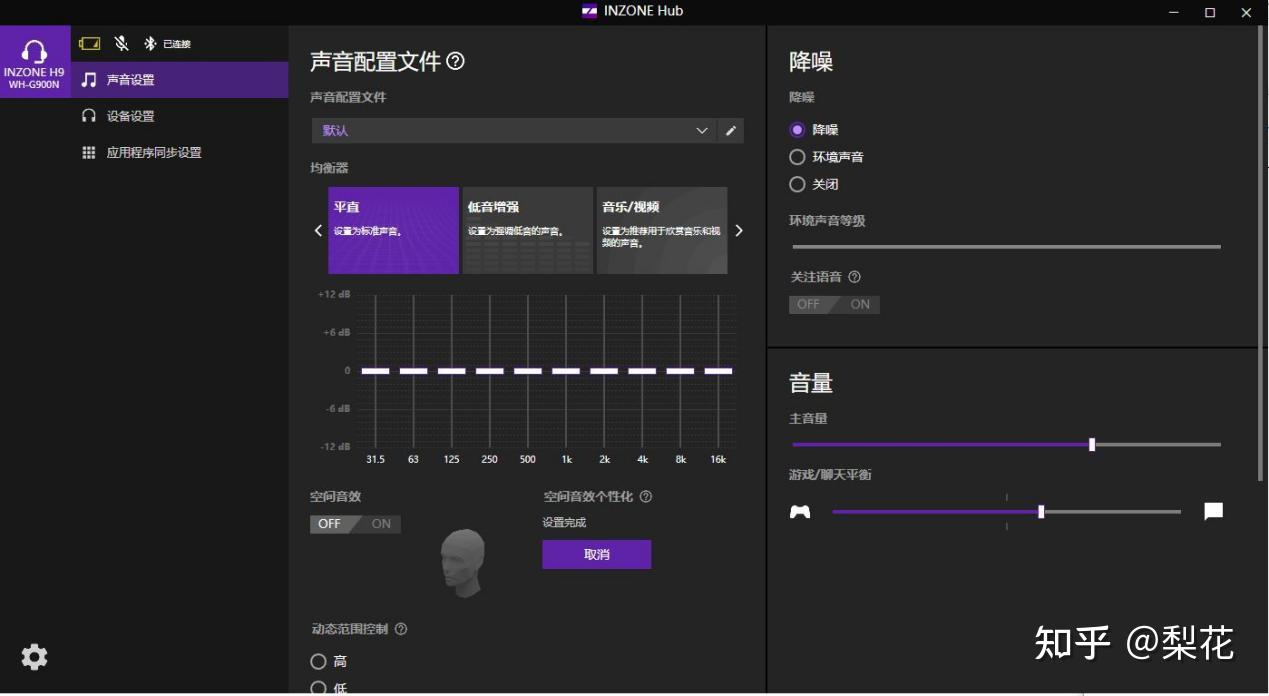The width and height of the screenshot is (1269, 696).
Task: Select 降噪 noise cancelling radio option
Action: (797, 130)
